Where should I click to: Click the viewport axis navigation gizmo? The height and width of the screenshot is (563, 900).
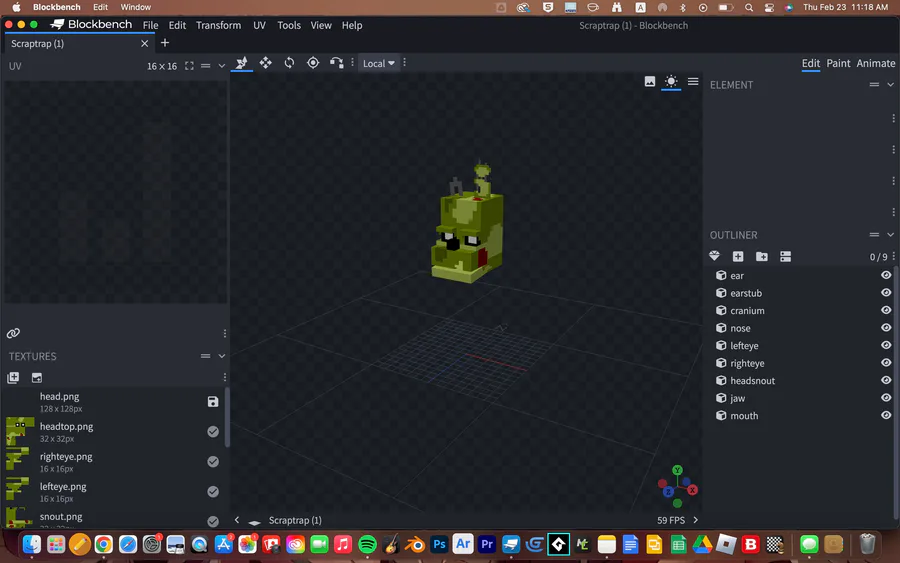[678, 487]
